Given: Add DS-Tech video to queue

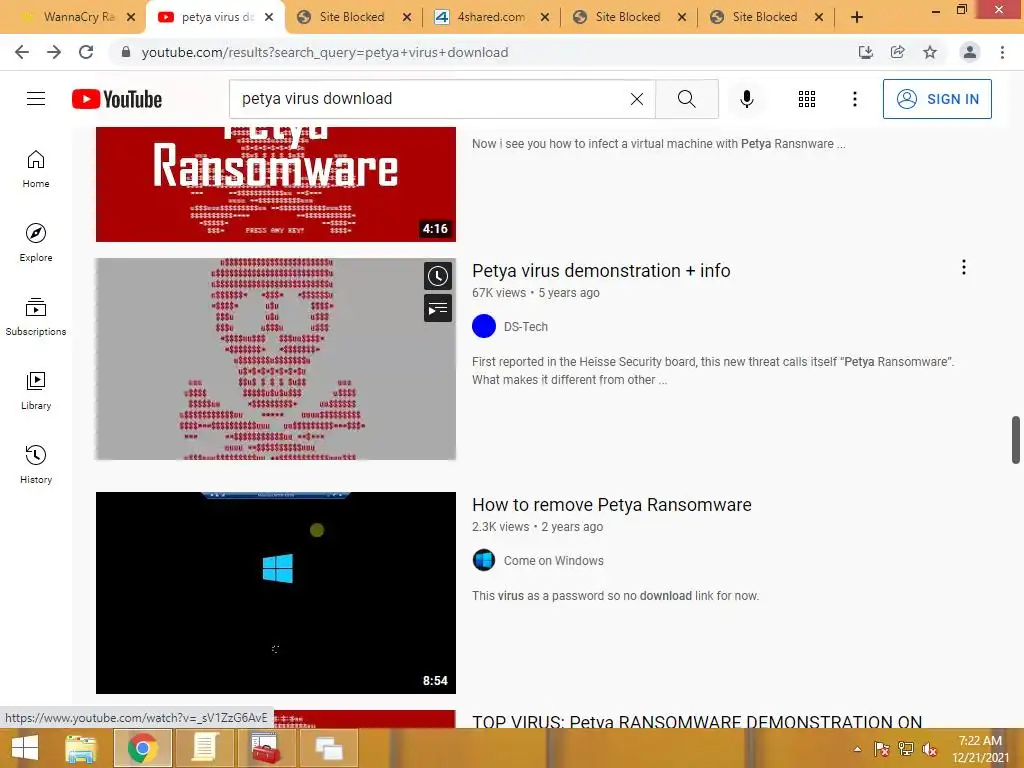Looking at the screenshot, I should coord(438,308).
